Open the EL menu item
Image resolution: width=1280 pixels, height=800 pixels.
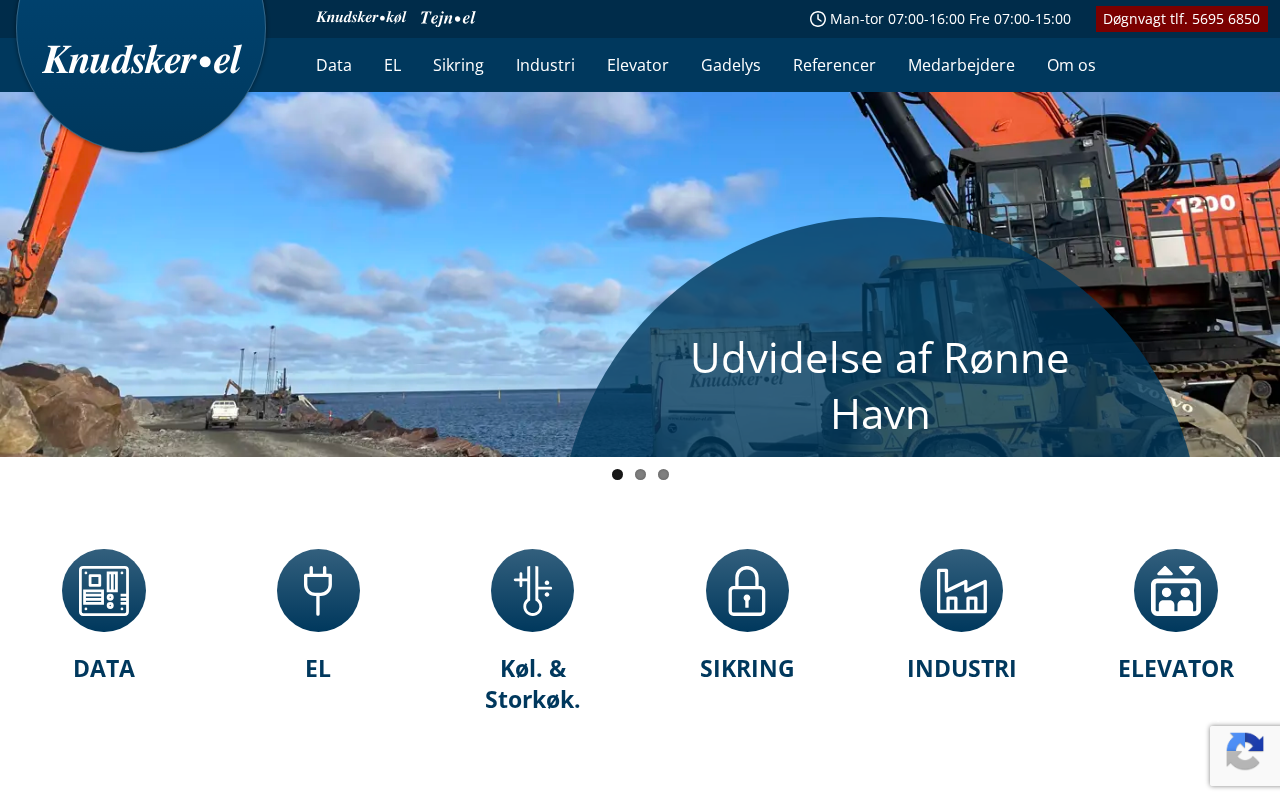pyautogui.click(x=392, y=65)
